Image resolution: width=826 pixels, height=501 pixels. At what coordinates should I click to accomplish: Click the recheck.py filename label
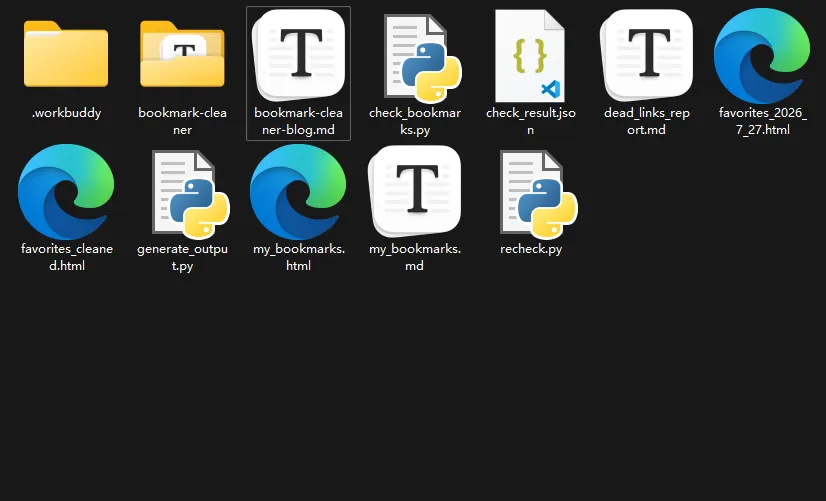(531, 249)
